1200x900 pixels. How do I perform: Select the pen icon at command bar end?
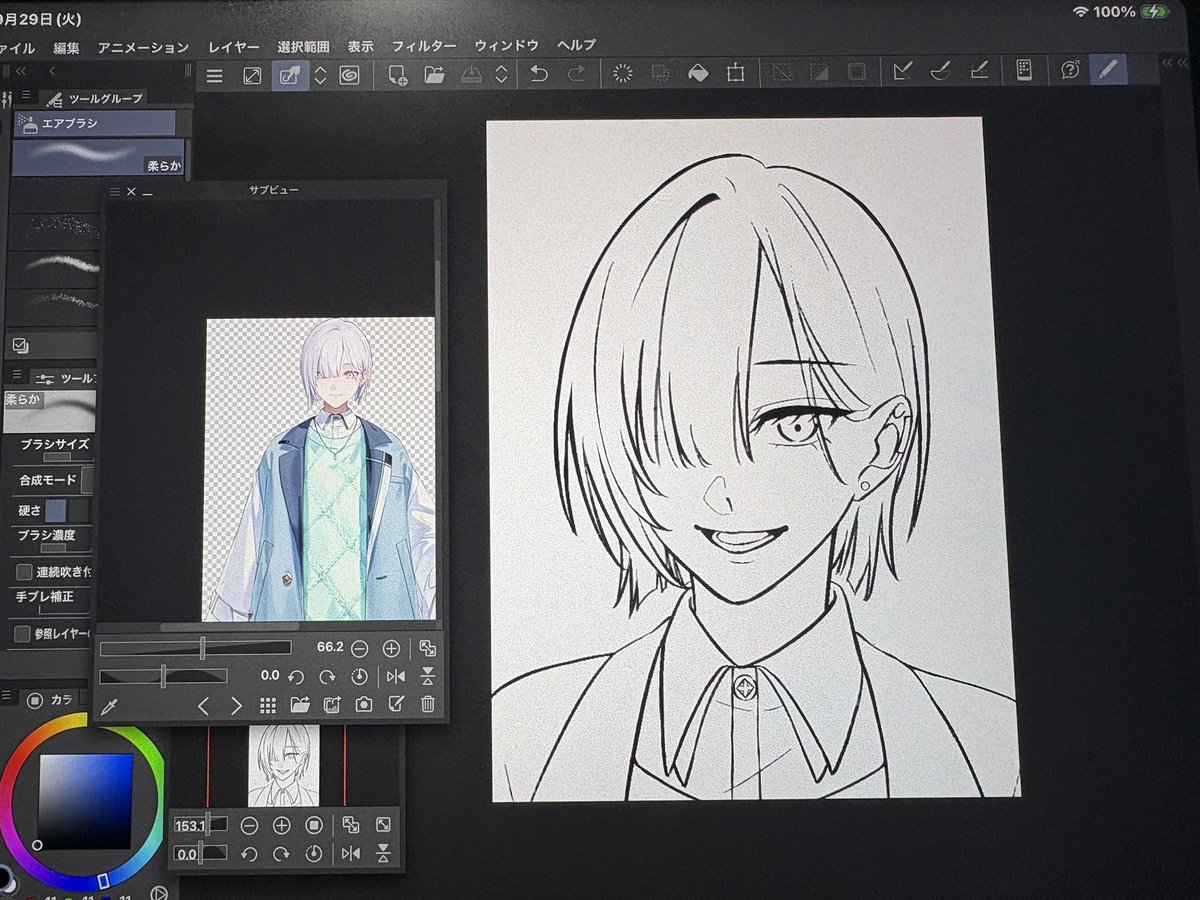tap(1108, 70)
